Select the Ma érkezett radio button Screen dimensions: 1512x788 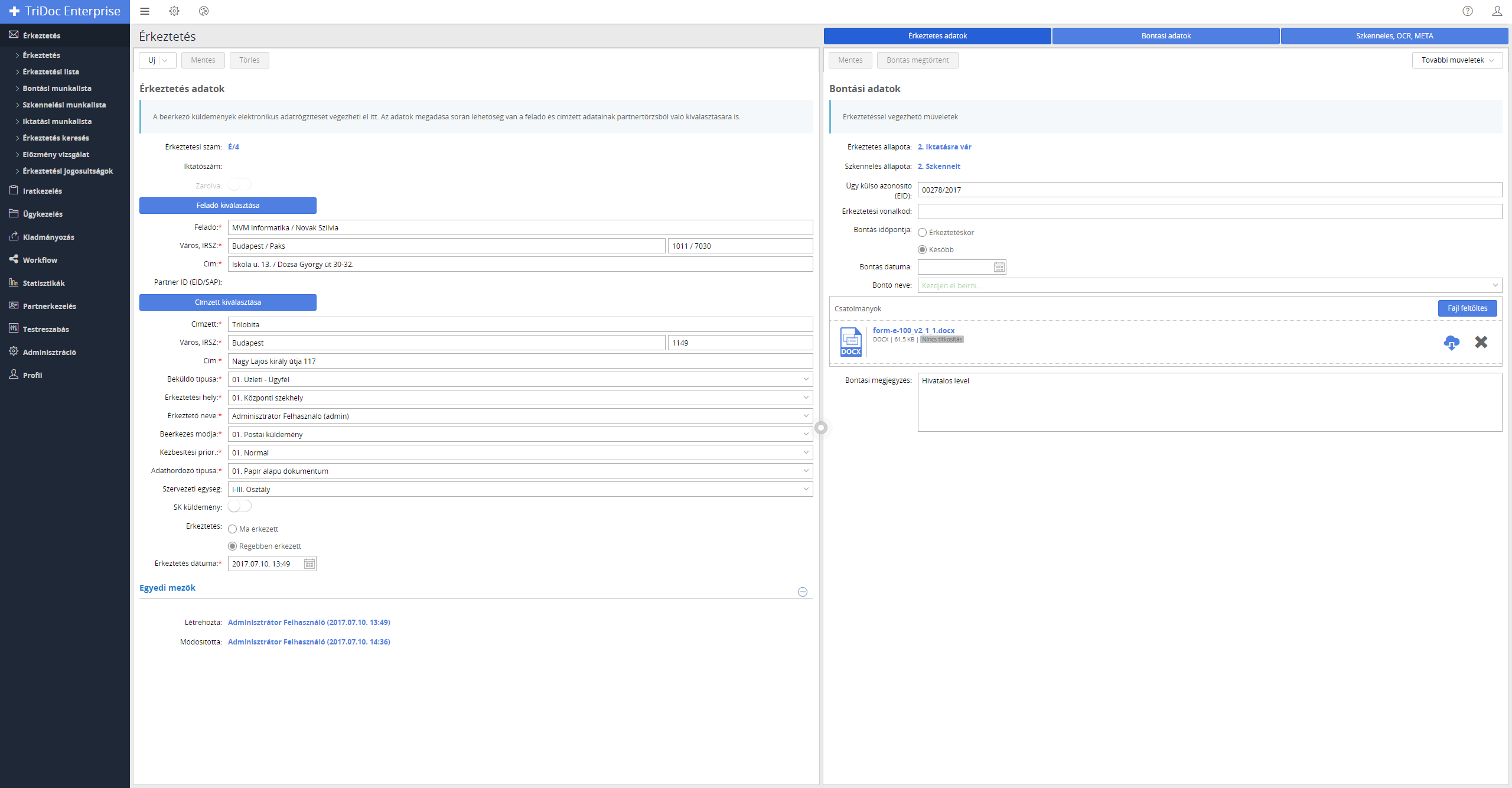click(233, 529)
